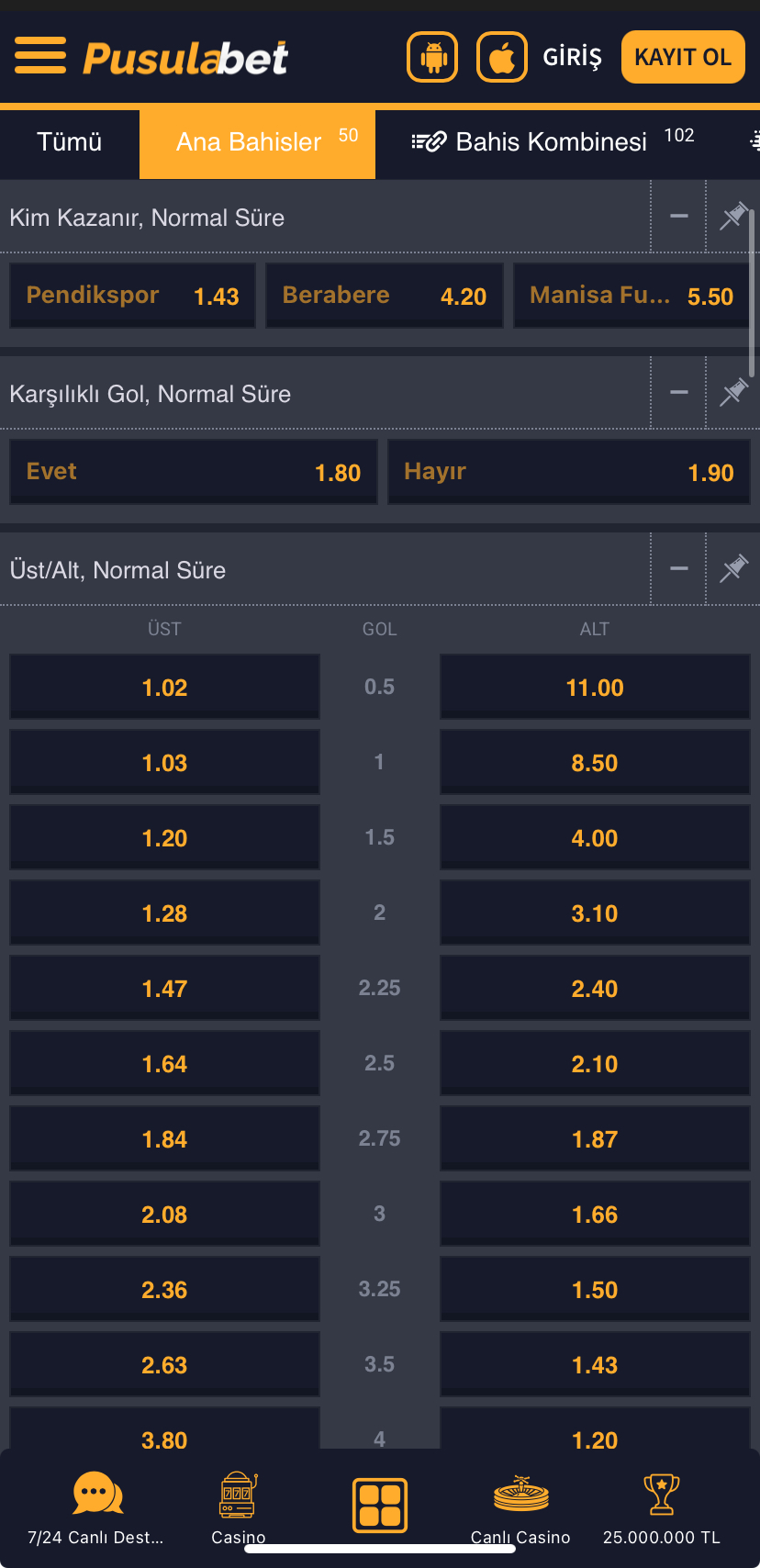Select Pendikspor odds 1.43
Viewport: 760px width, 1568px height.
(x=132, y=296)
